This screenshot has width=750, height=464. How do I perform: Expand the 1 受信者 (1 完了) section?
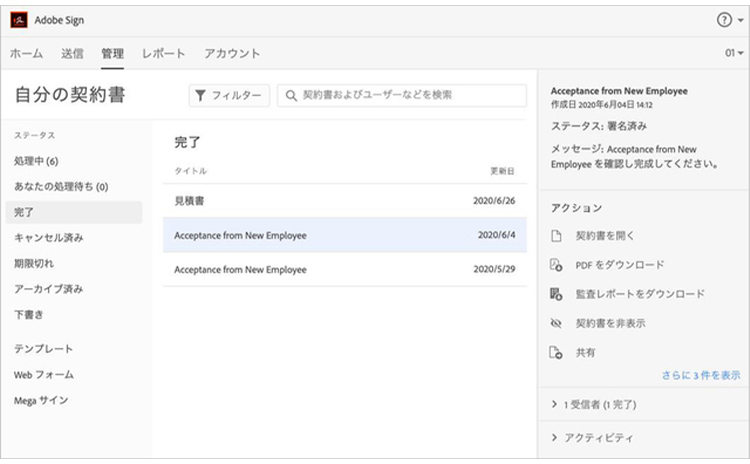594,405
